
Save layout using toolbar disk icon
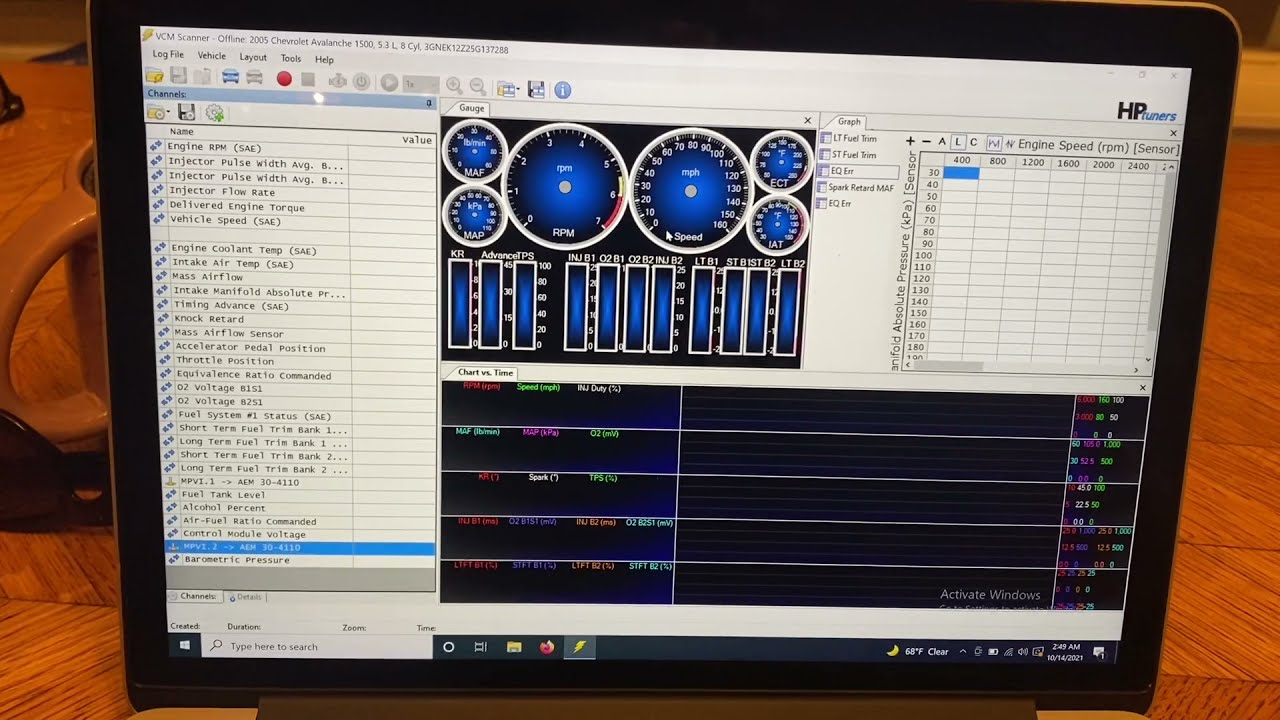click(x=536, y=89)
